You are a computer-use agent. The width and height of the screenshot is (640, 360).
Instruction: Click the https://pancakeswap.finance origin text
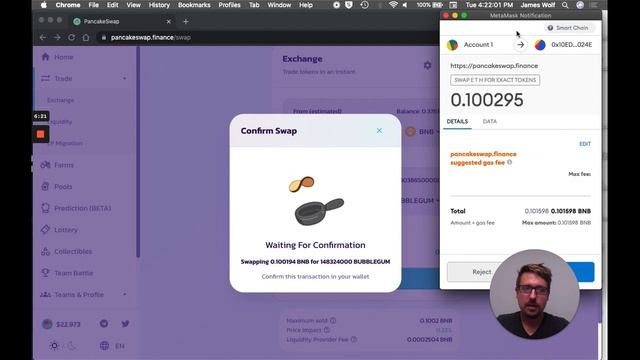(494, 66)
